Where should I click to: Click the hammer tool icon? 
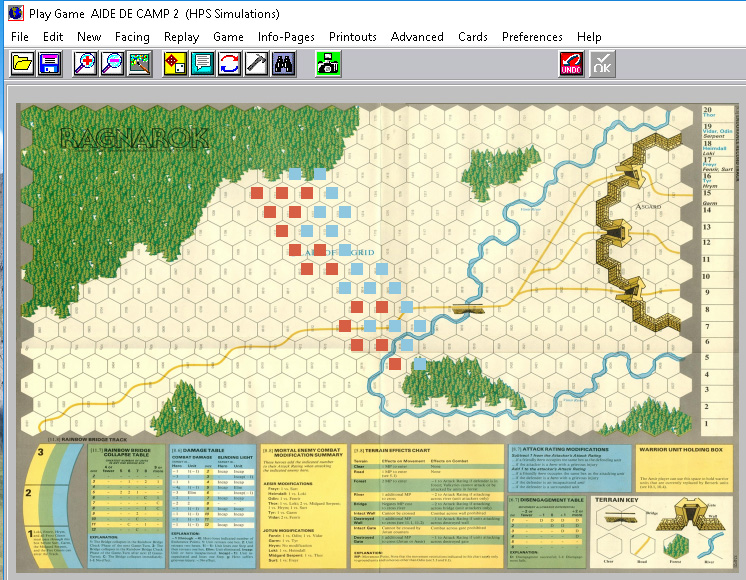point(256,63)
